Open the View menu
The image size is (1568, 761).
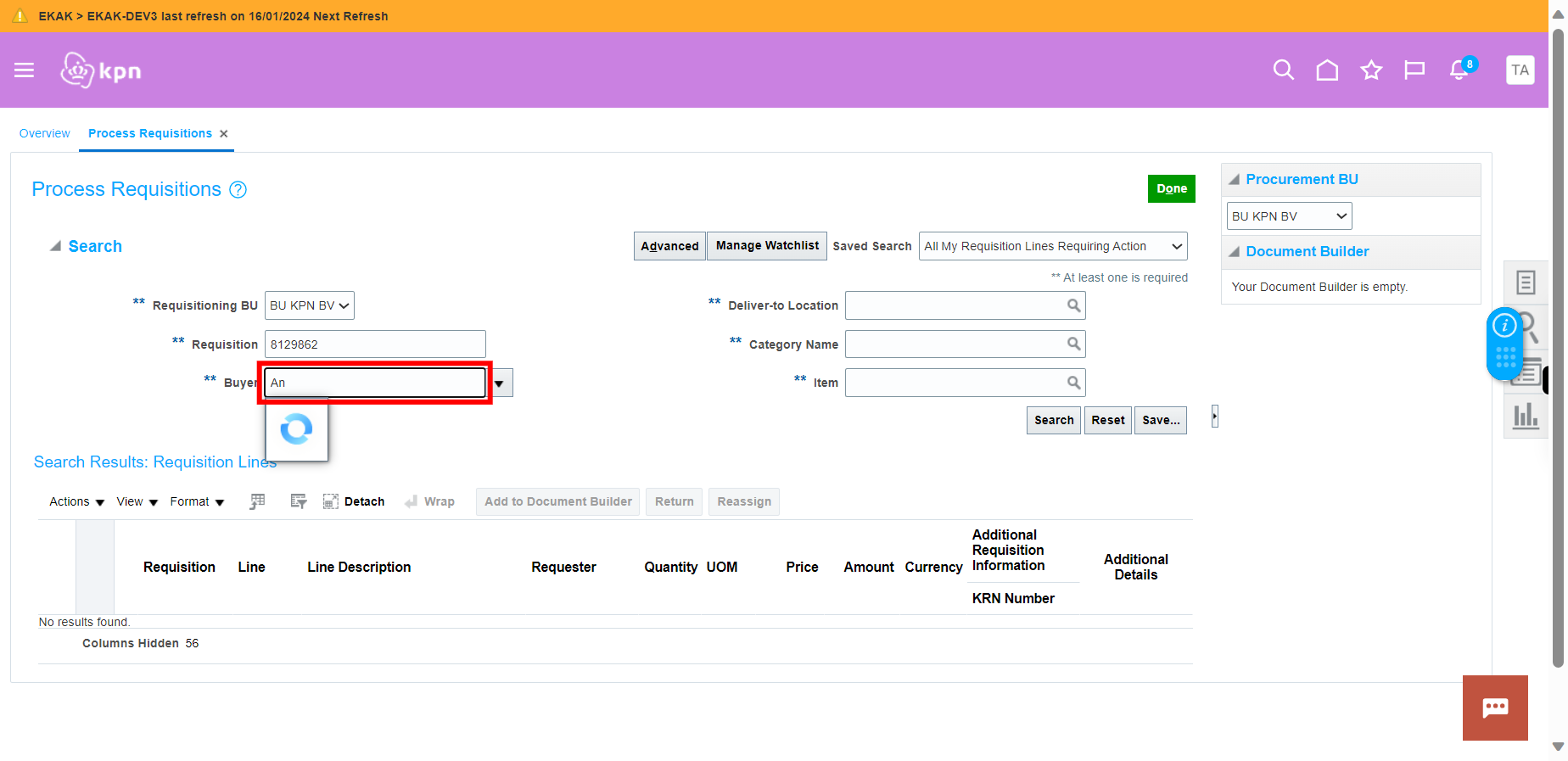click(x=137, y=501)
